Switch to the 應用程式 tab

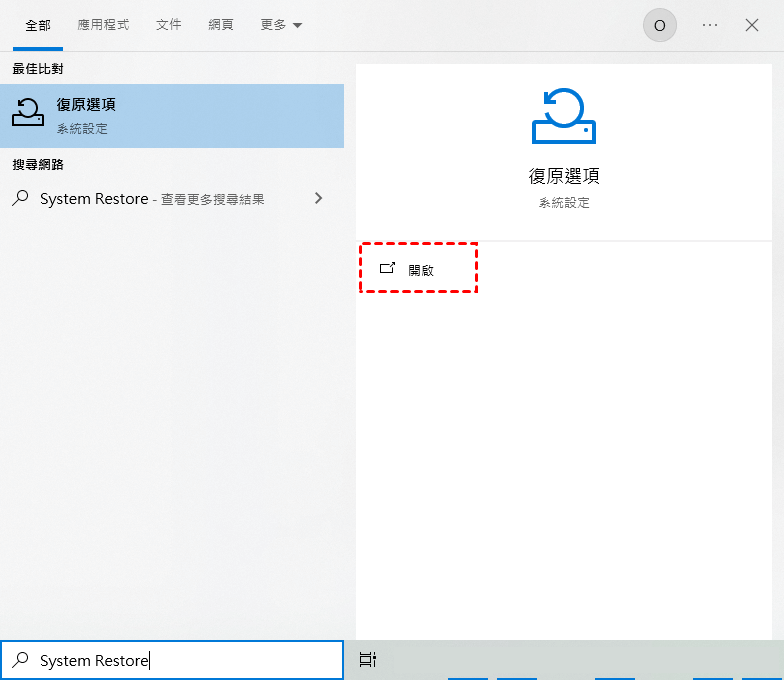[103, 24]
